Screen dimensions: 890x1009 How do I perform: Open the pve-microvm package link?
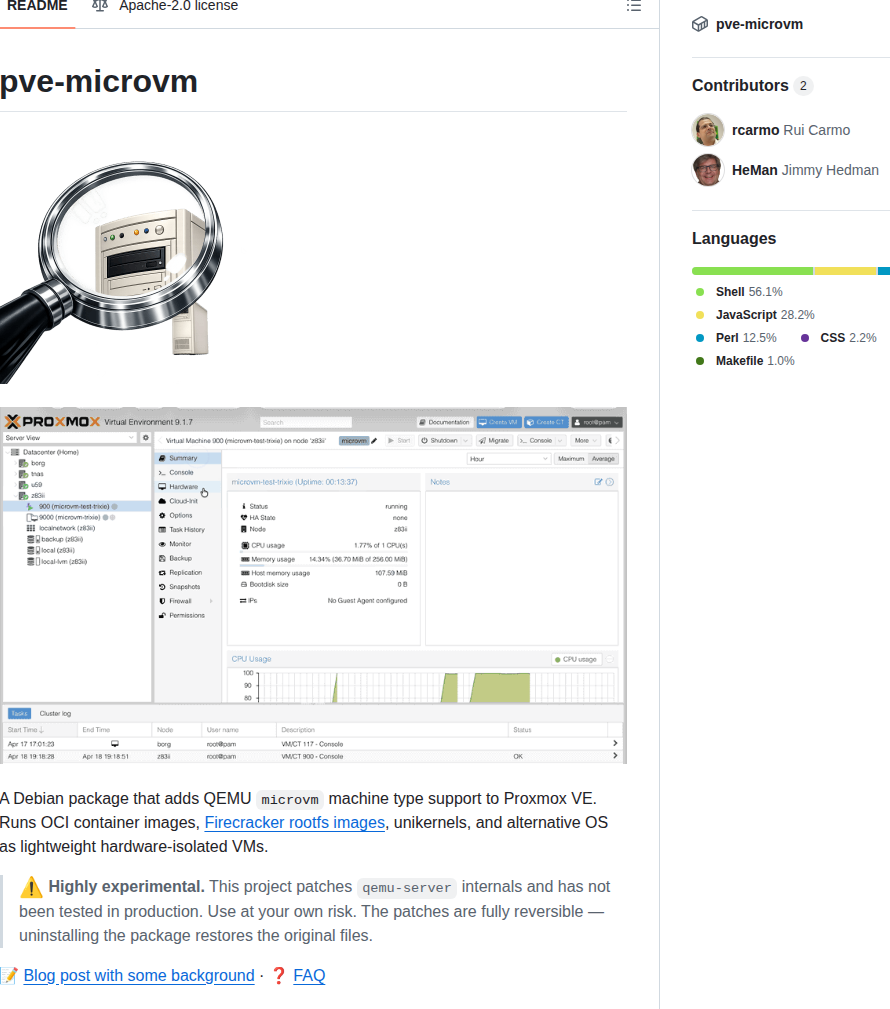(x=759, y=24)
